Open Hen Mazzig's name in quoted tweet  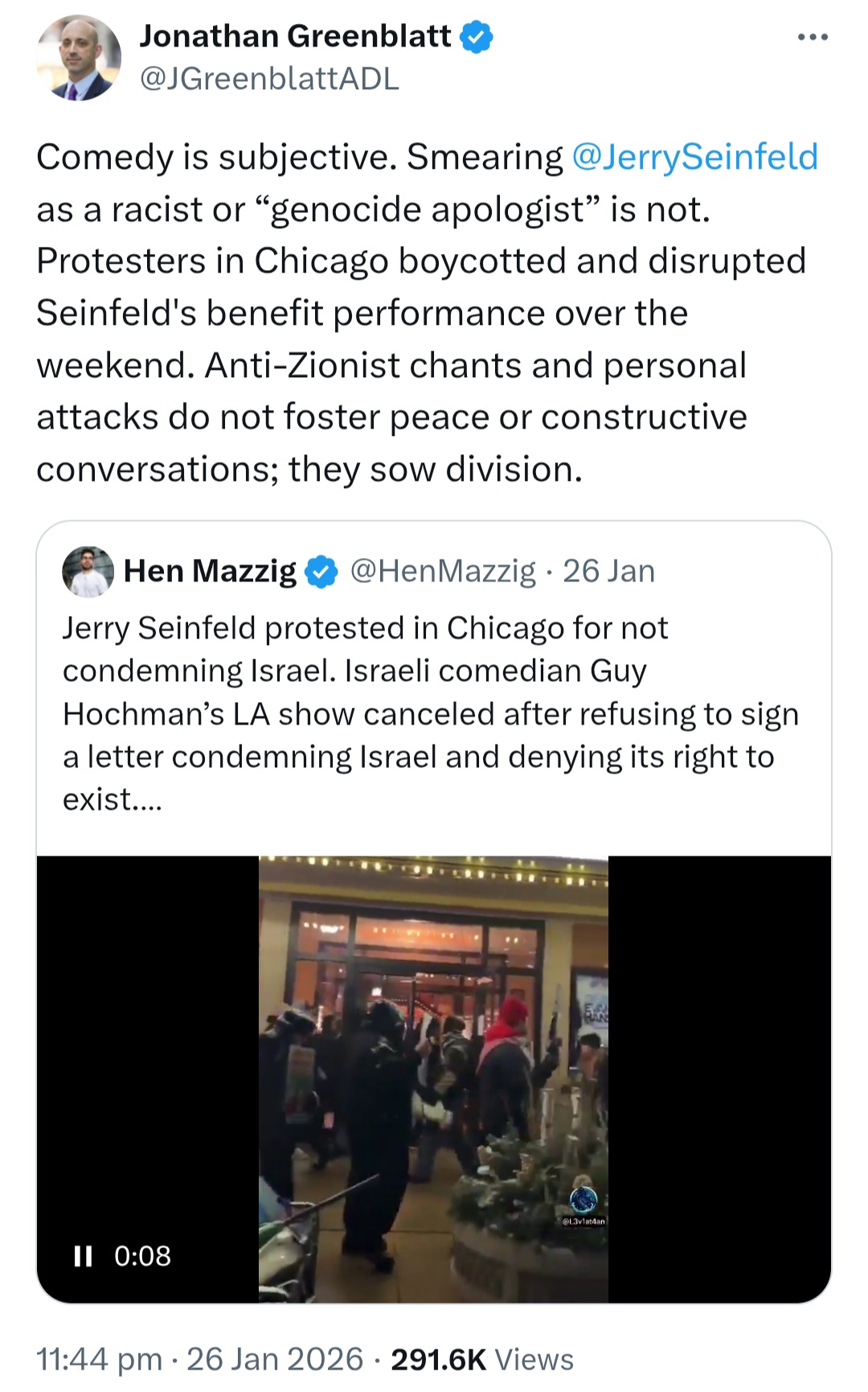pos(210,571)
